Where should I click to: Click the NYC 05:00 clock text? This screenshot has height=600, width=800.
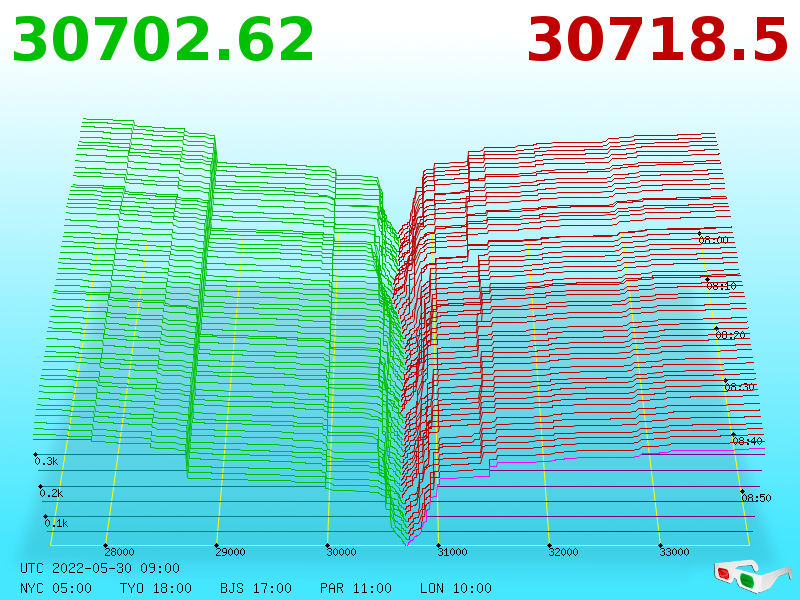(x=56, y=588)
